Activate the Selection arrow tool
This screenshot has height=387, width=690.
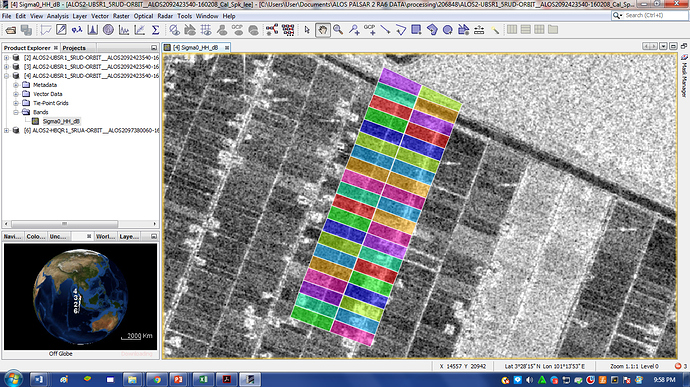[x=307, y=30]
